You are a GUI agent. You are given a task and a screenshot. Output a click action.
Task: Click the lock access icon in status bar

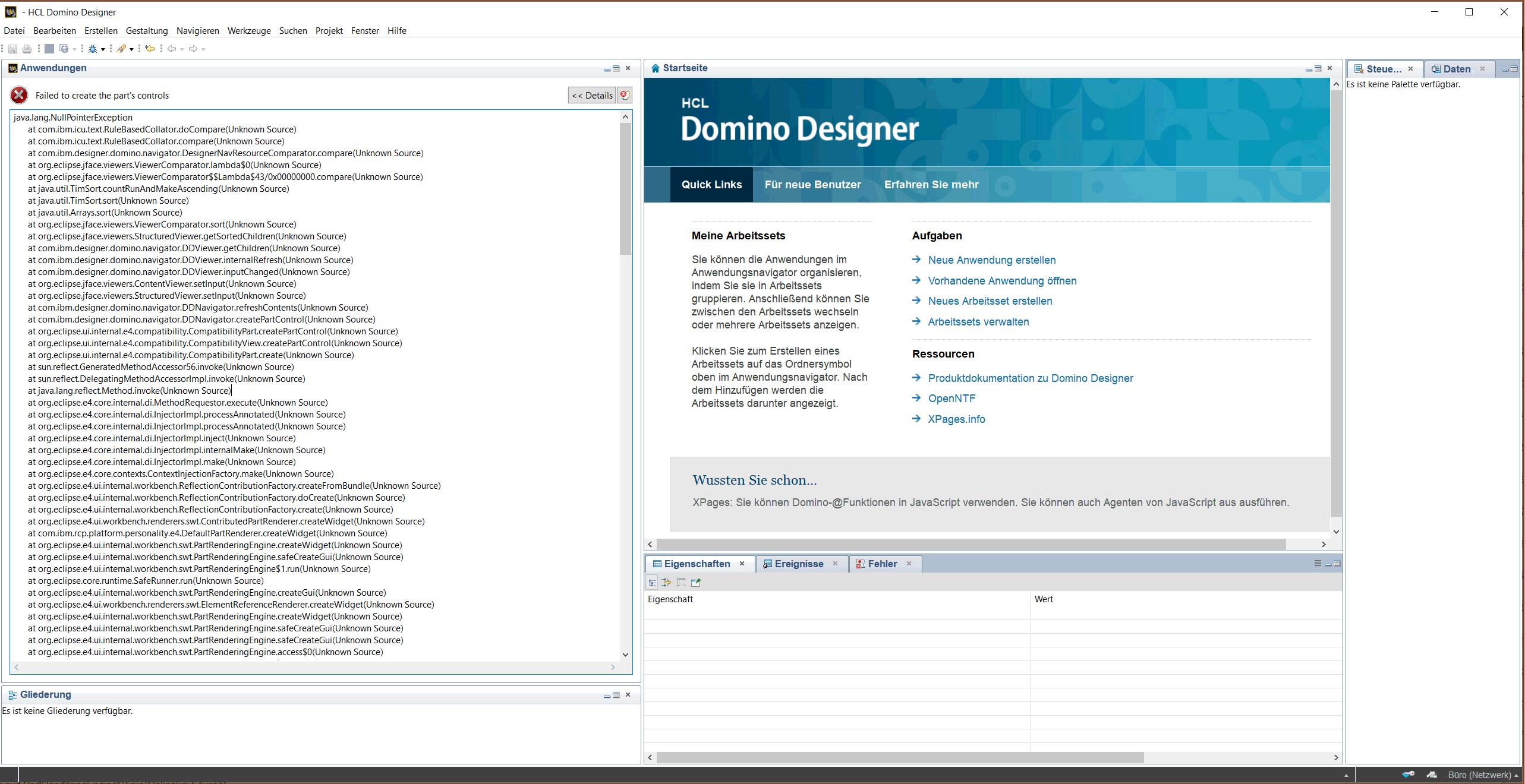(1432, 774)
